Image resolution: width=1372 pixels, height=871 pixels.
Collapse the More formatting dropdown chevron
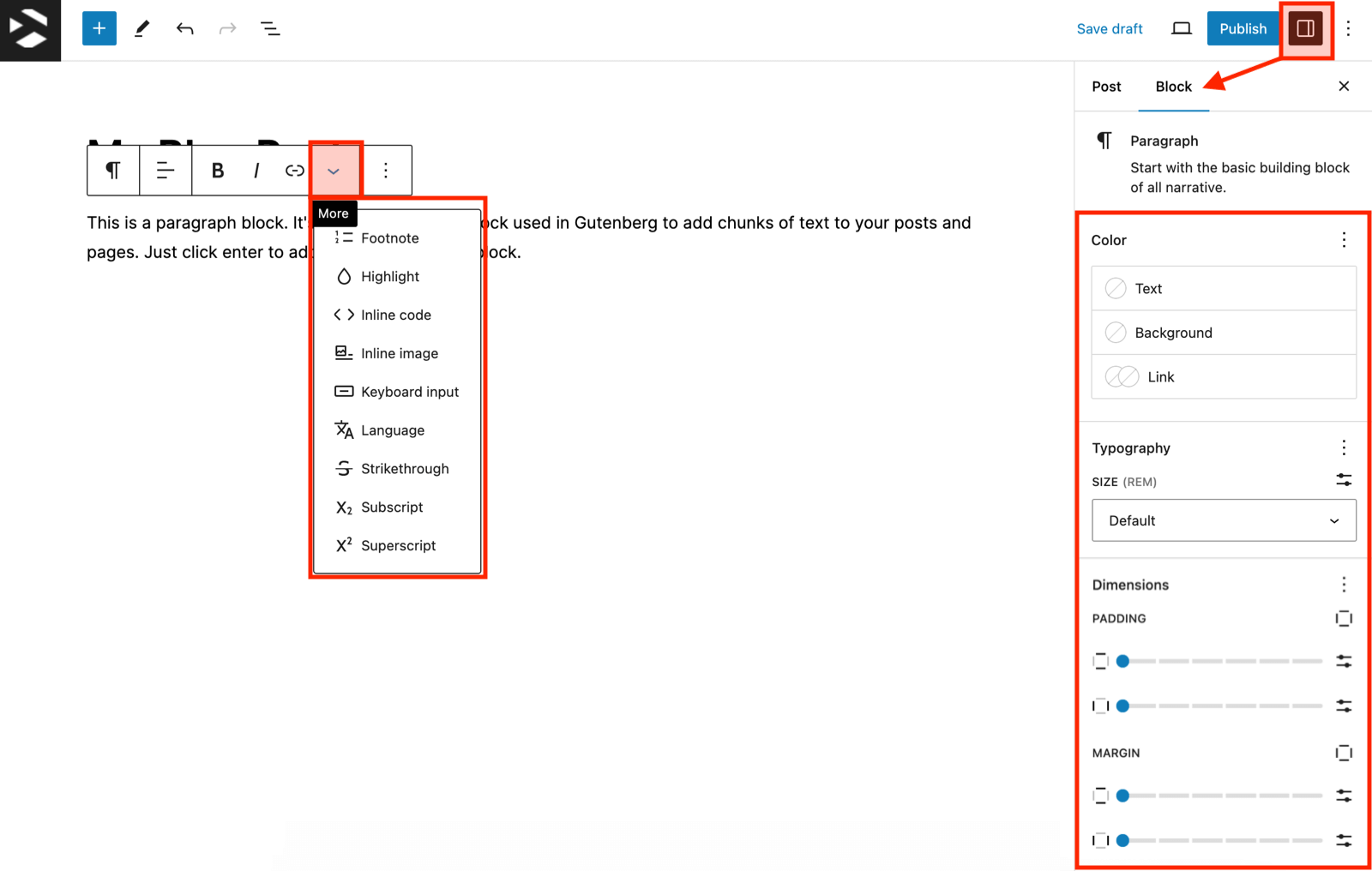[x=334, y=171]
